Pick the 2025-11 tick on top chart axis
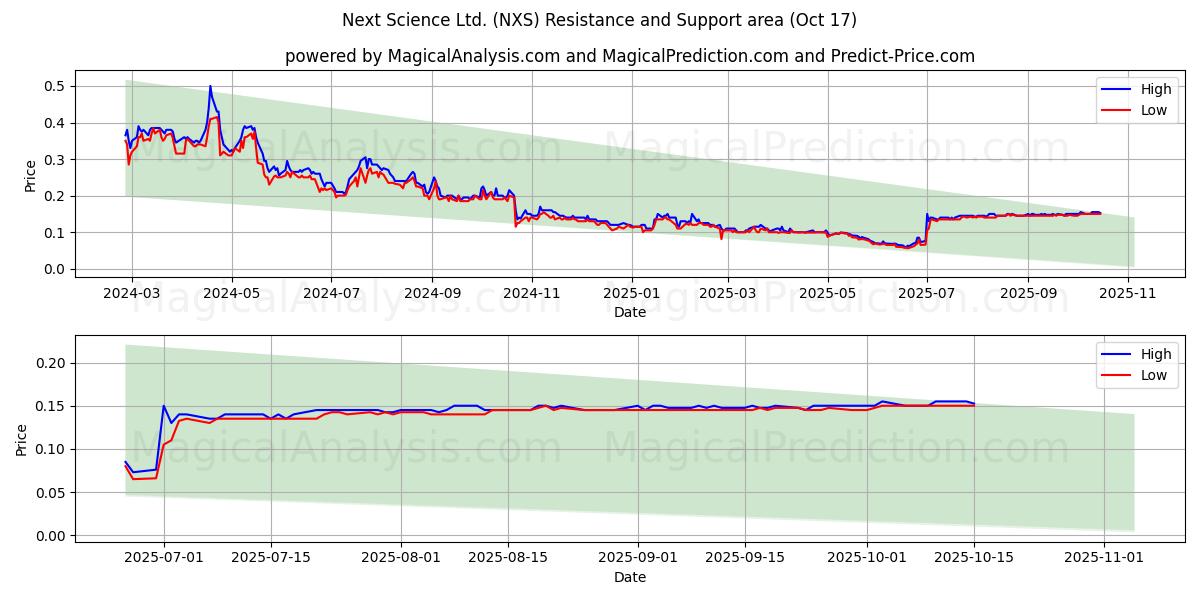The width and height of the screenshot is (1200, 600). (x=1129, y=295)
